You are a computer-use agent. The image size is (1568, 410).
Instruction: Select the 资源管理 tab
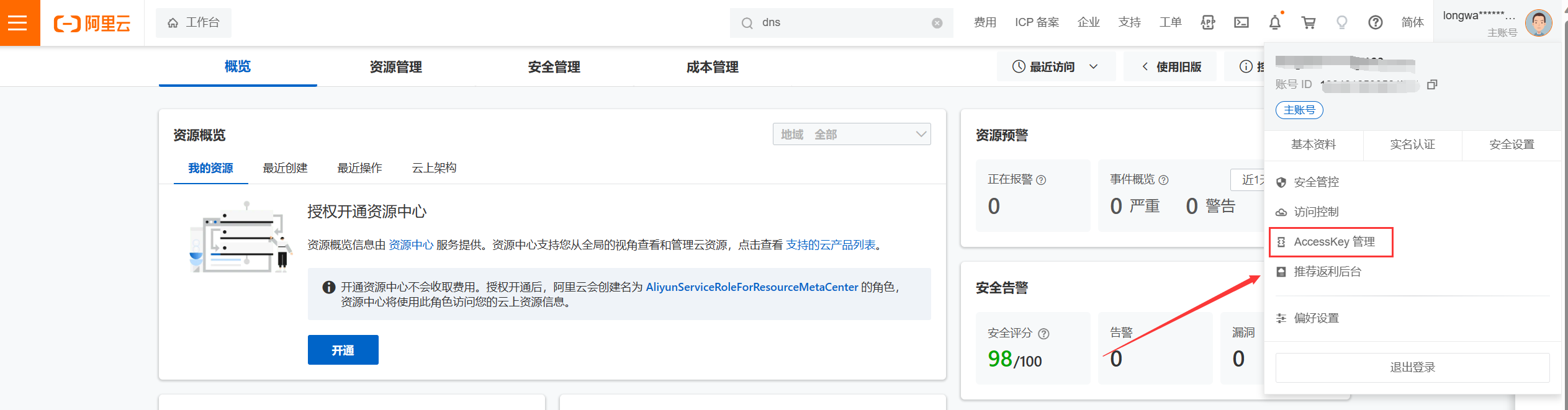[x=396, y=66]
